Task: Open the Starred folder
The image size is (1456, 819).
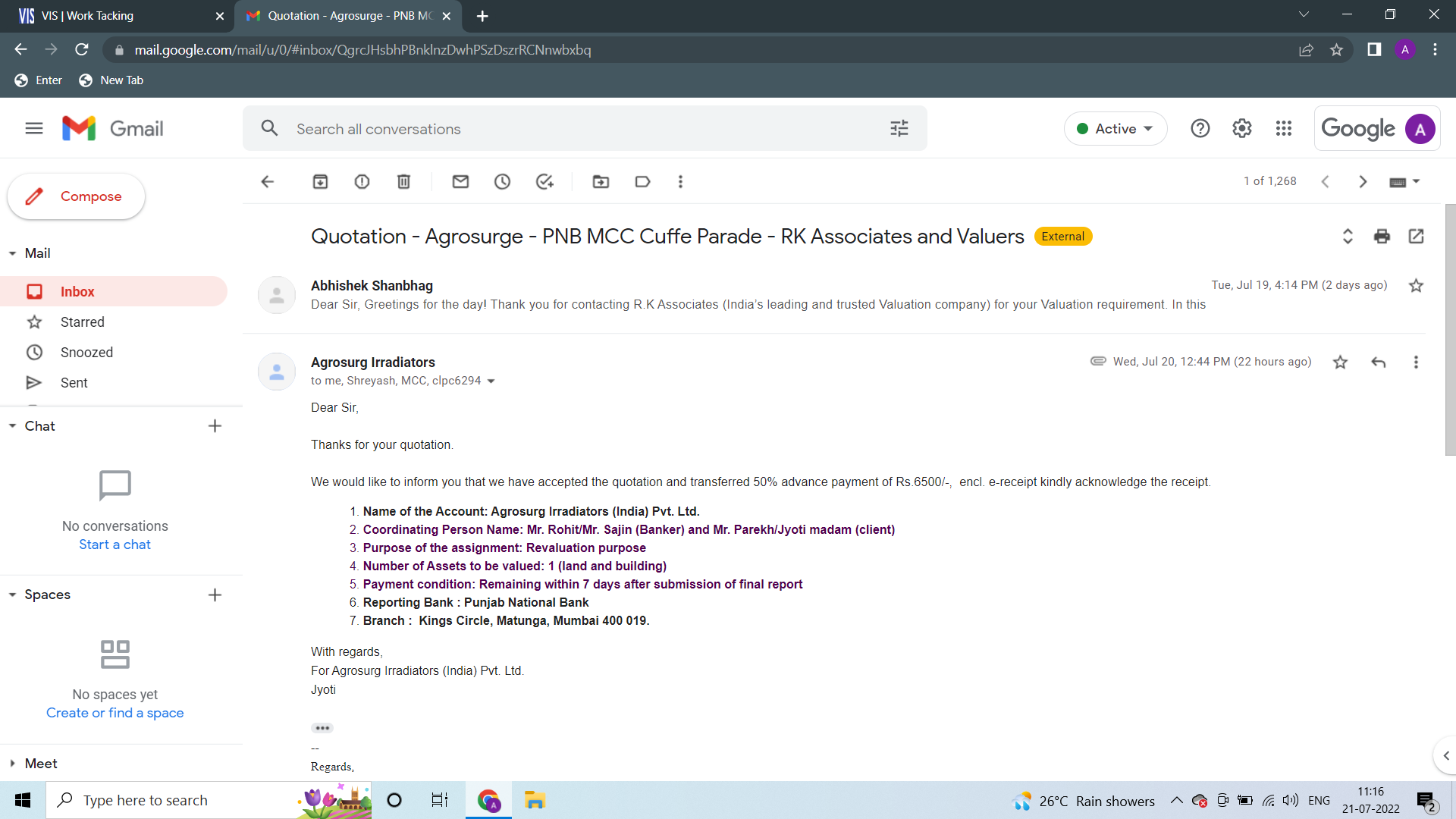Action: tap(114, 322)
